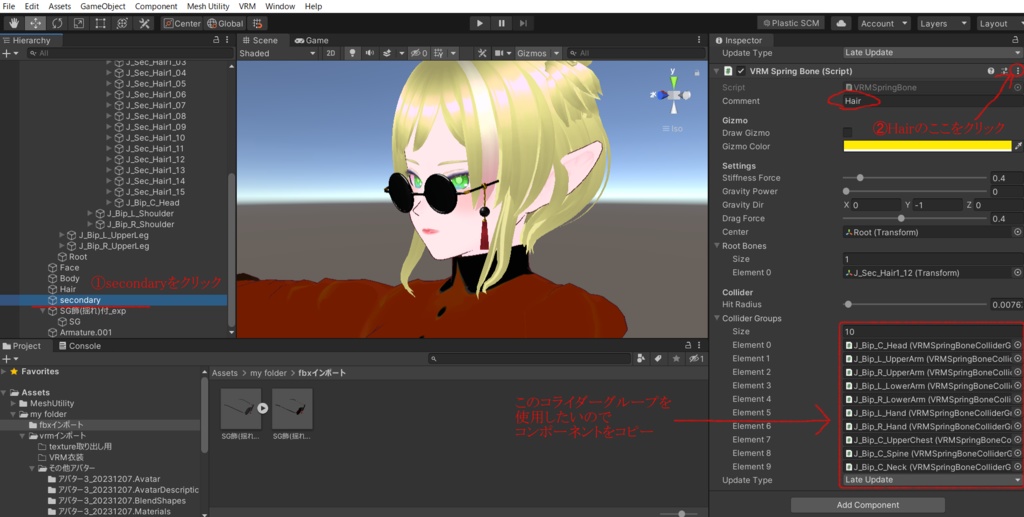Click the Add Component button
1024x517 pixels.
click(x=867, y=505)
